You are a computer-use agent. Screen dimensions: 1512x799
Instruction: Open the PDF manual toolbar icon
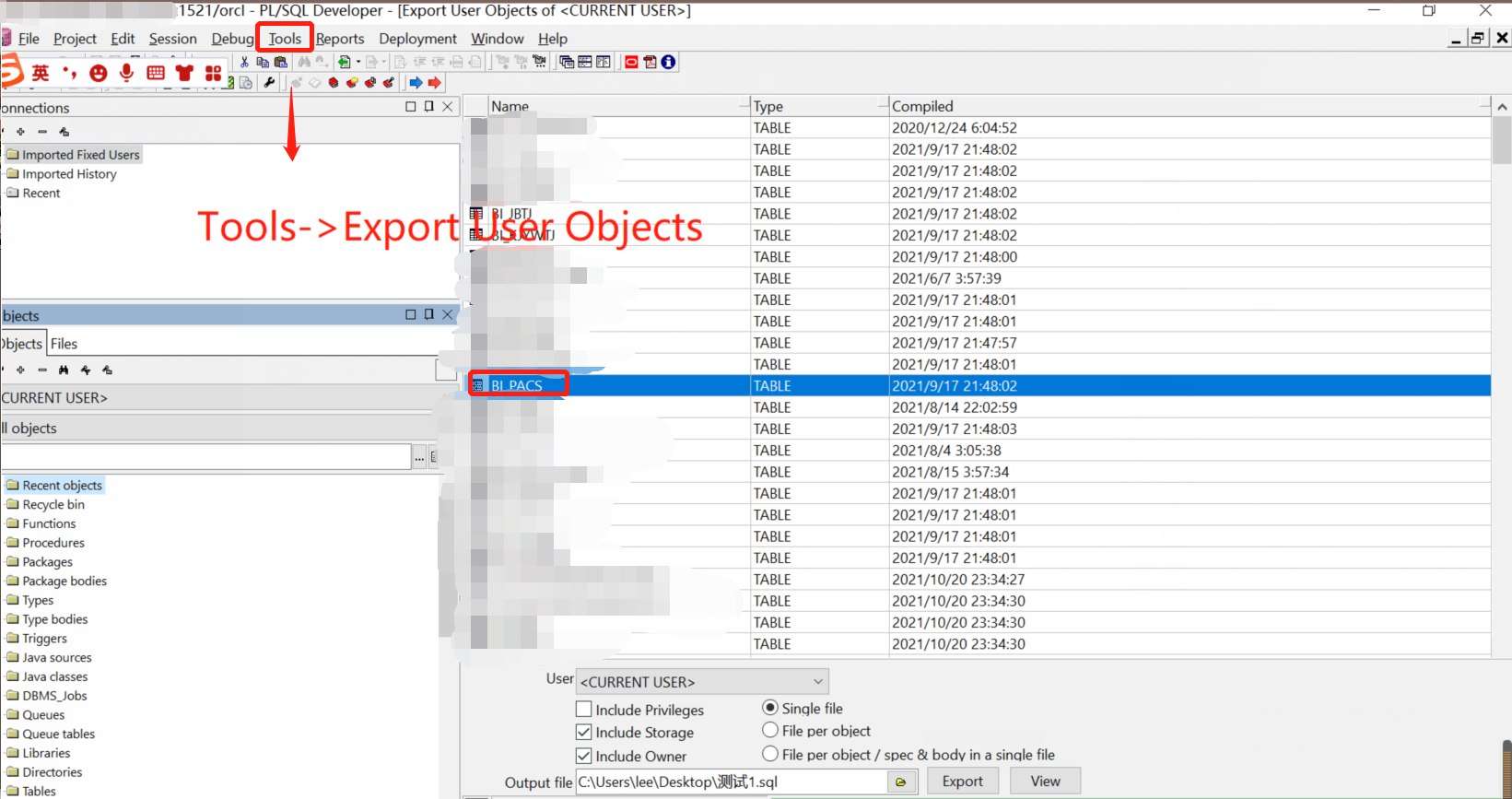click(650, 62)
